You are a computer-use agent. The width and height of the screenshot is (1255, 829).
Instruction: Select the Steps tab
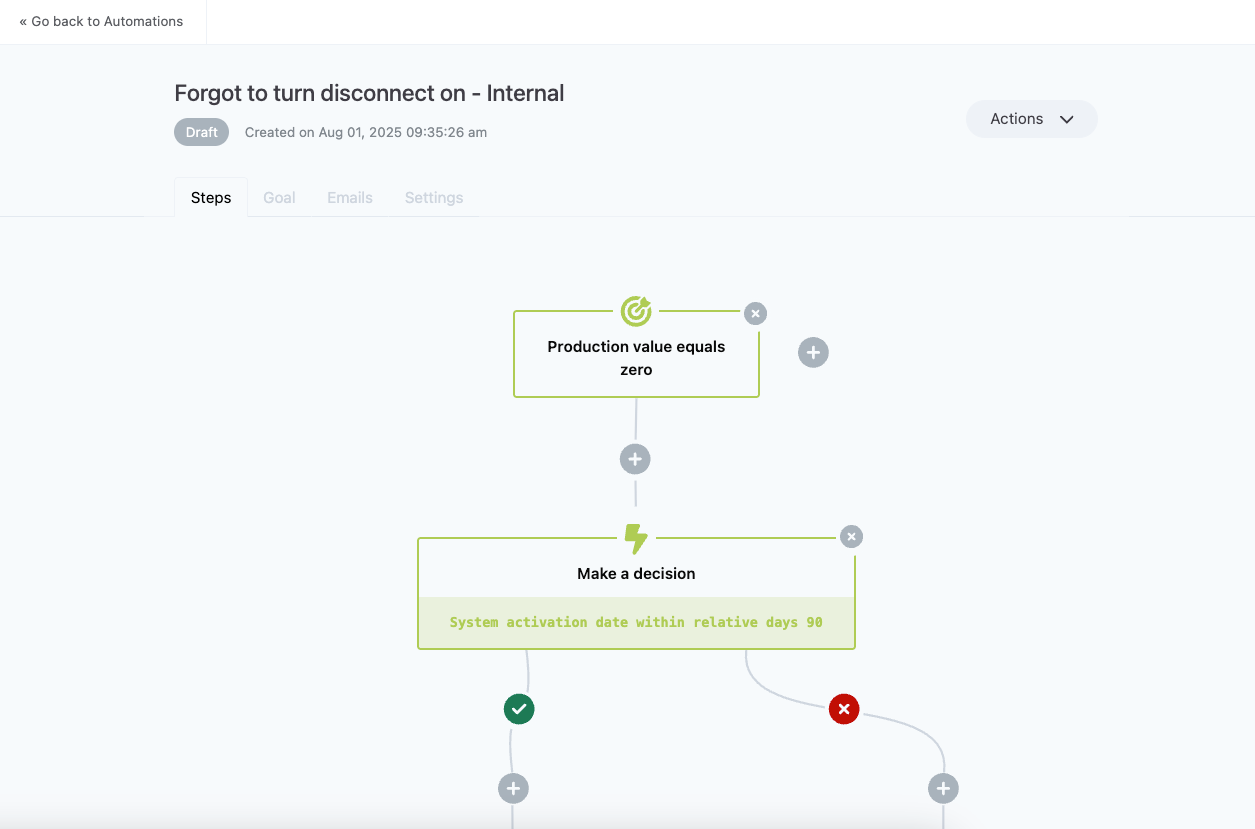pyautogui.click(x=211, y=198)
